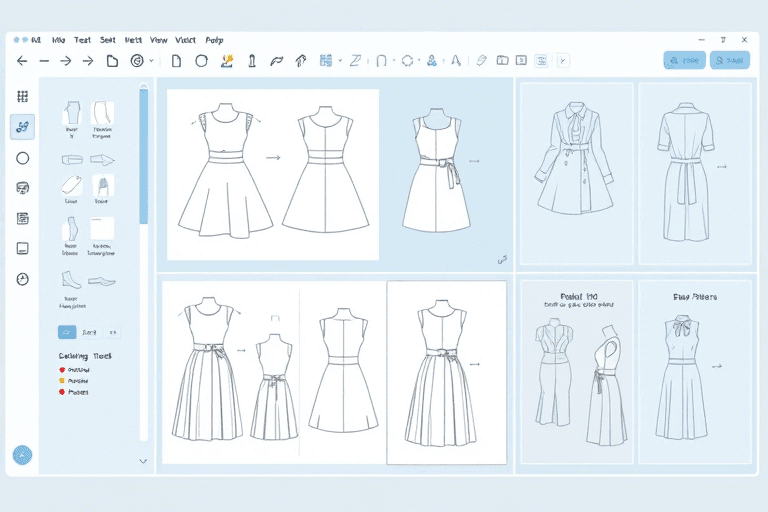This screenshot has width=768, height=512.
Task: Open the clock icon in the left sidebar
Action: (23, 279)
